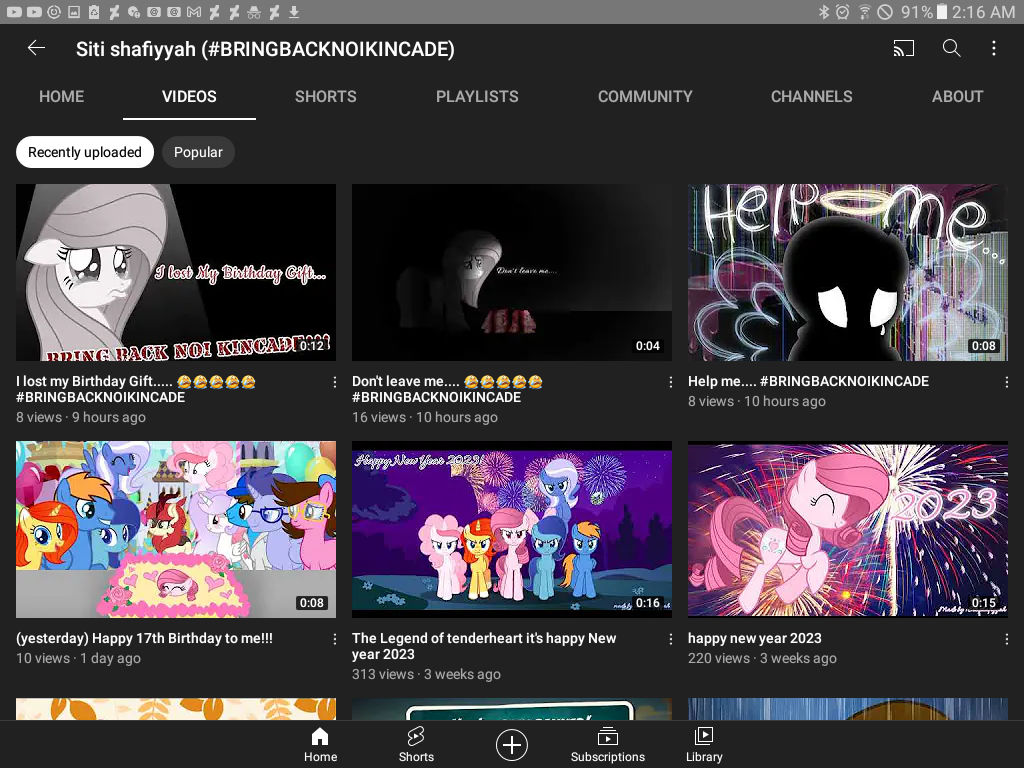The width and height of the screenshot is (1024, 768).
Task: Tap the Wi-Fi status icon
Action: pyautogui.click(x=864, y=12)
